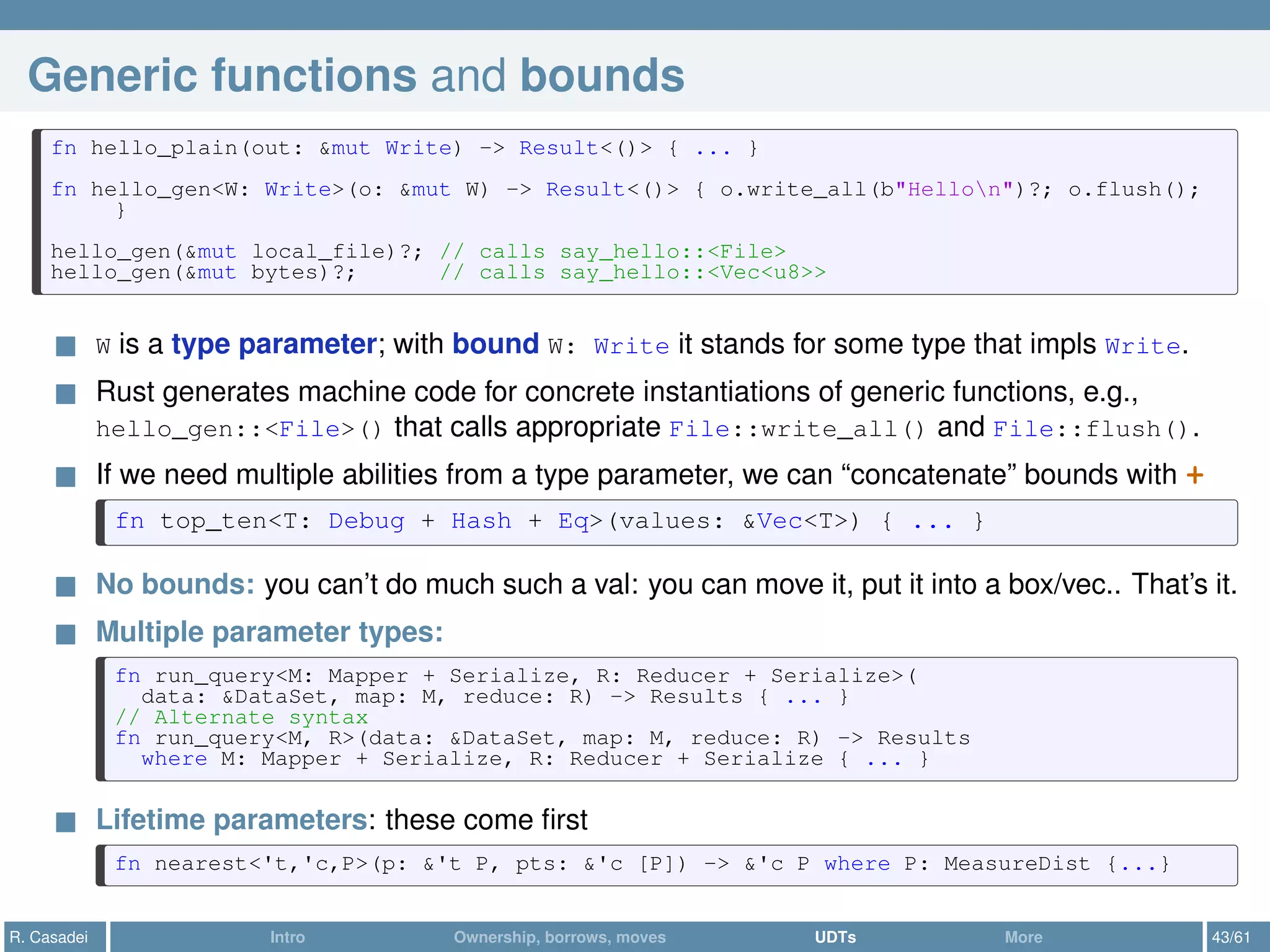Click the bullet before Lifetime parameters
The height and width of the screenshot is (952, 1270).
pyautogui.click(x=66, y=822)
